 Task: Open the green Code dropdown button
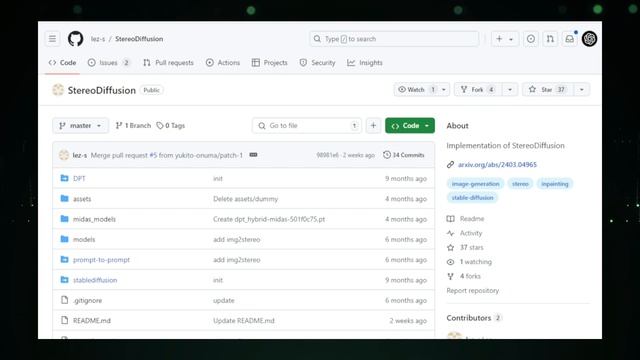[410, 126]
